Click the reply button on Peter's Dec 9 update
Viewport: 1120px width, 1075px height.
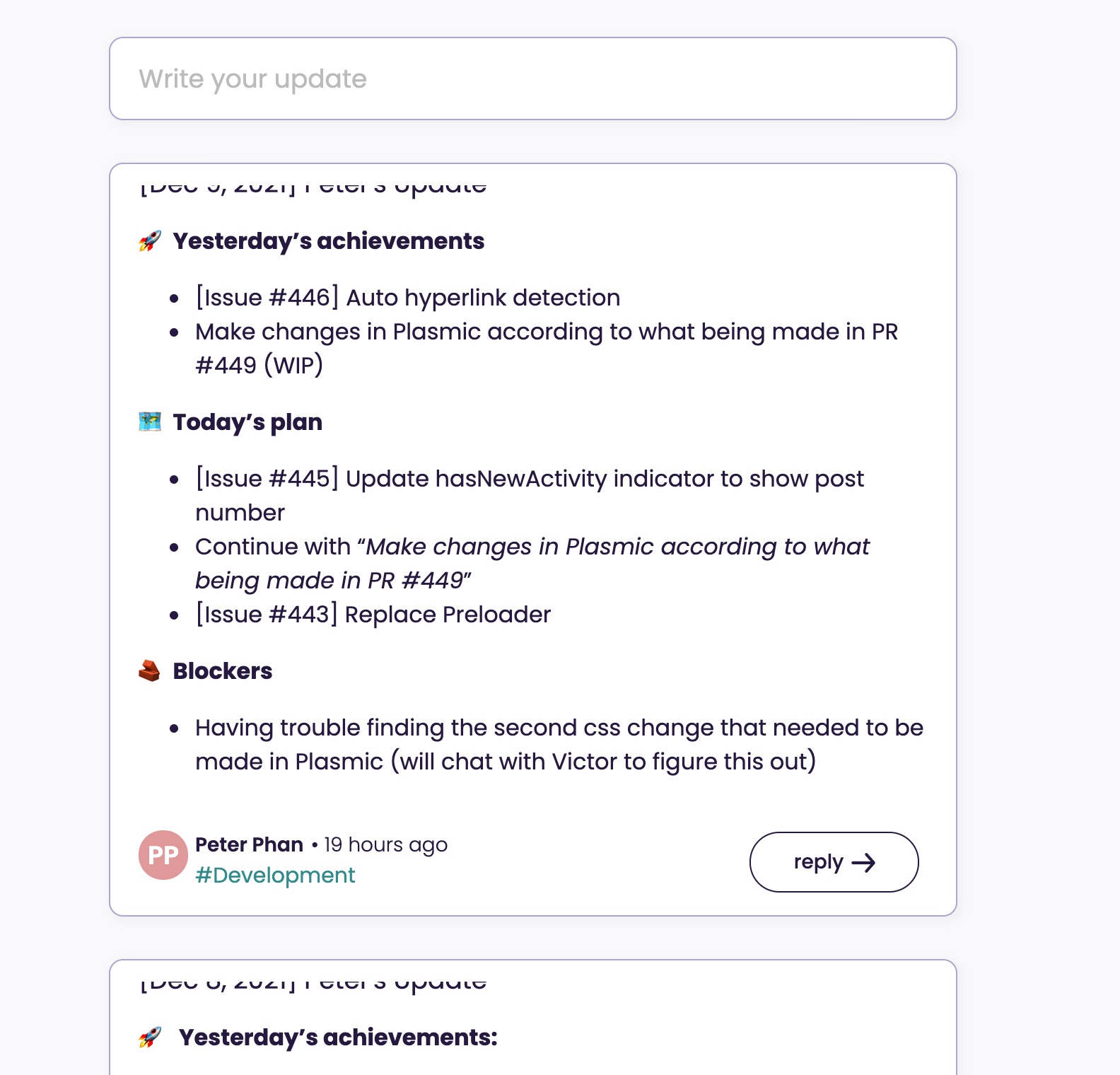coord(834,862)
